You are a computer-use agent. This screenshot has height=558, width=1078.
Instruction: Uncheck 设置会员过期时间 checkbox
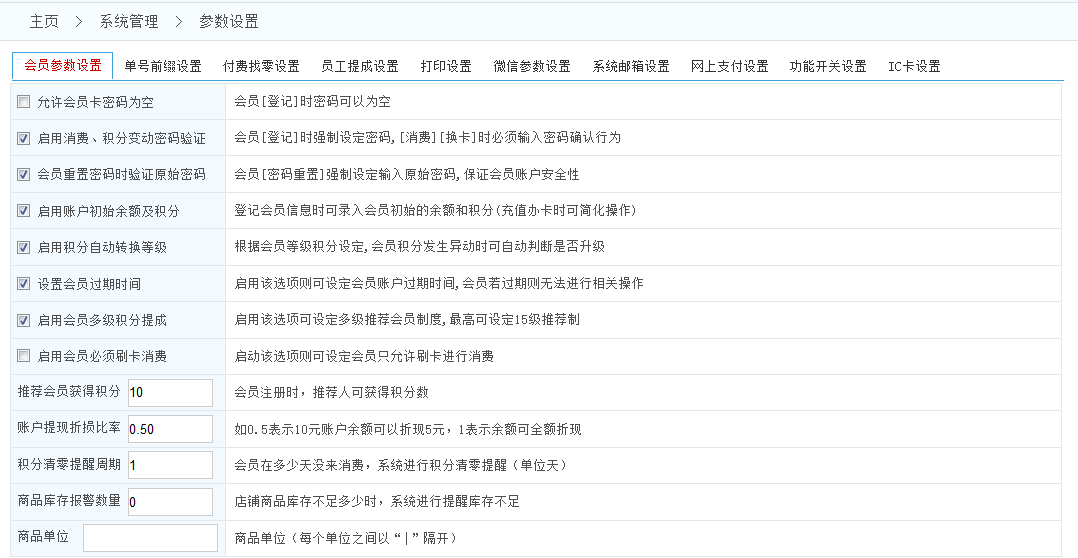[24, 284]
